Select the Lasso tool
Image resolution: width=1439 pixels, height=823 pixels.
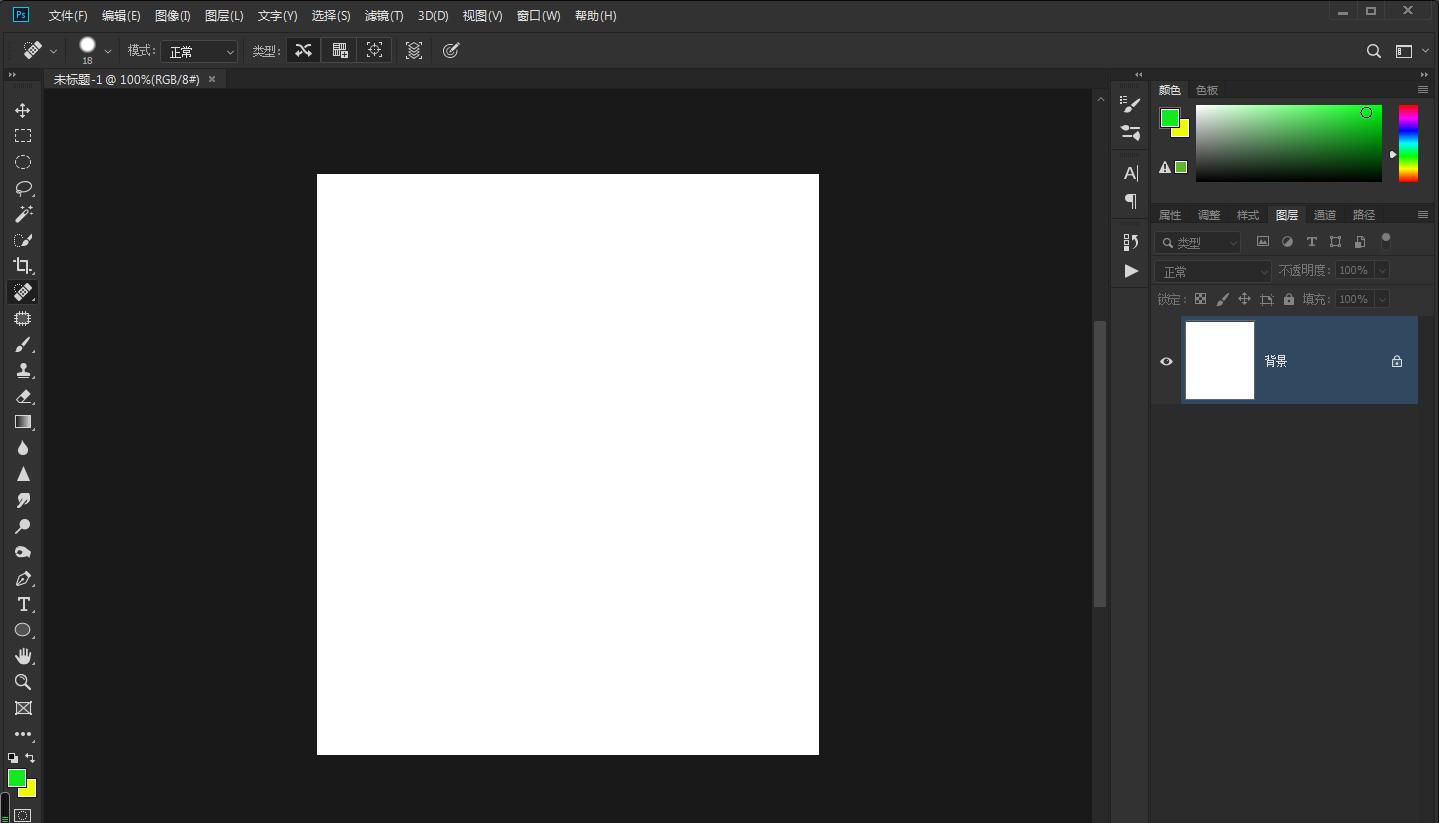pyautogui.click(x=23, y=188)
